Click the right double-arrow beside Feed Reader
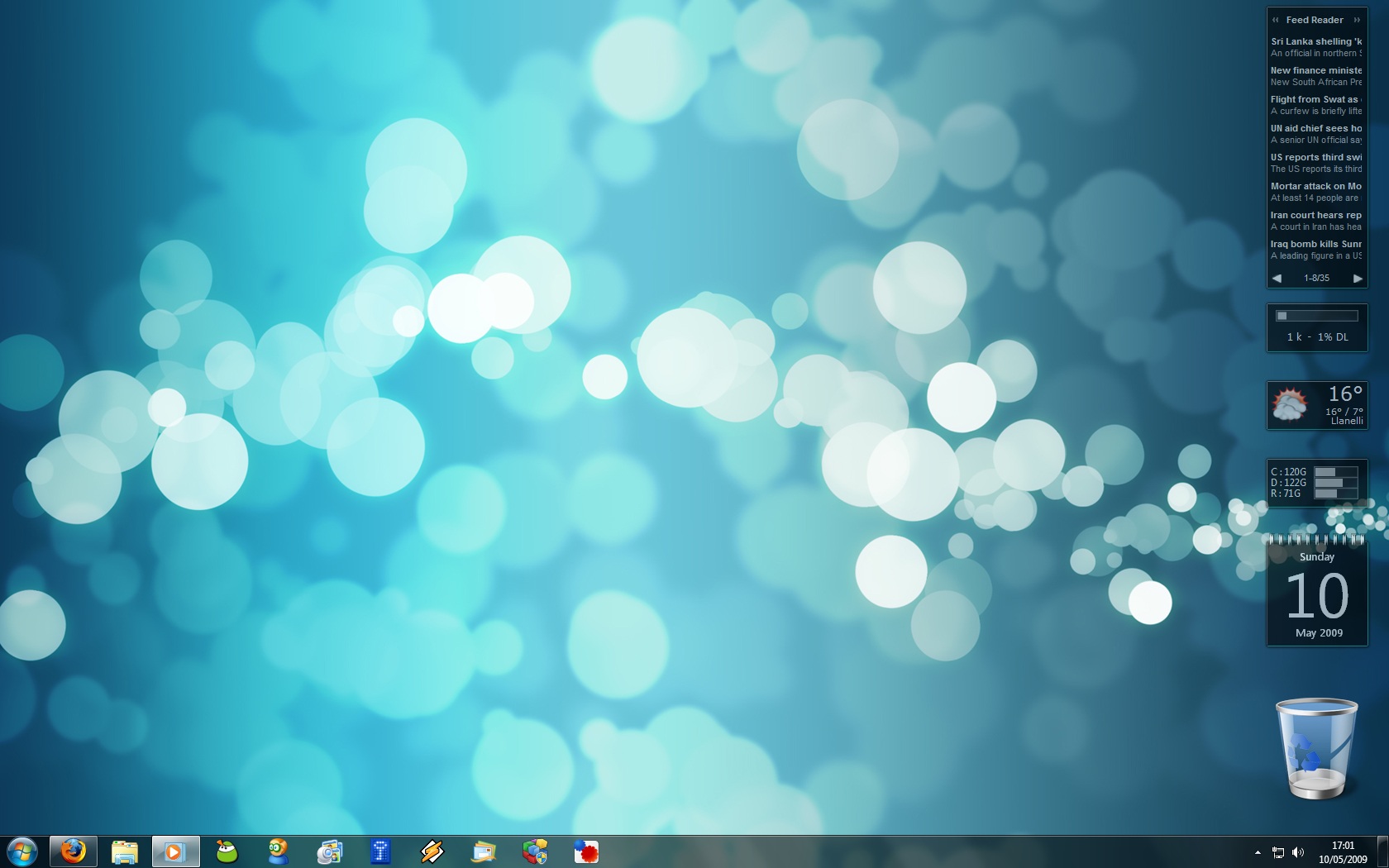1389x868 pixels. 1357,20
